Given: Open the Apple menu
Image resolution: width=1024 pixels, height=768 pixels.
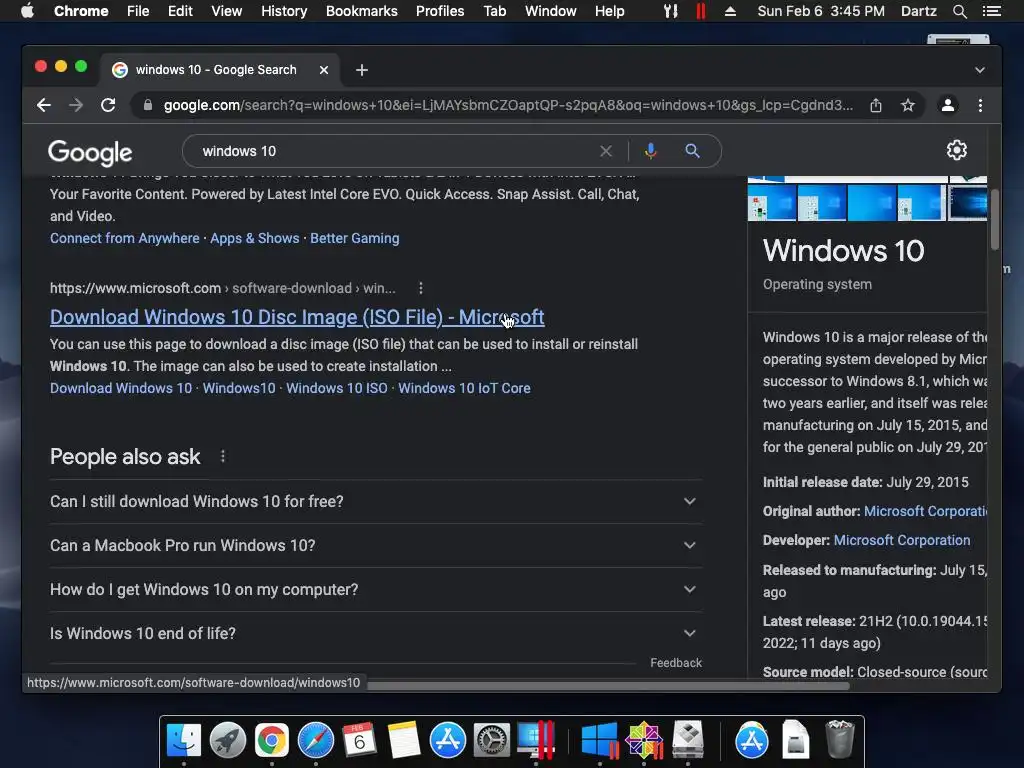Looking at the screenshot, I should [27, 11].
